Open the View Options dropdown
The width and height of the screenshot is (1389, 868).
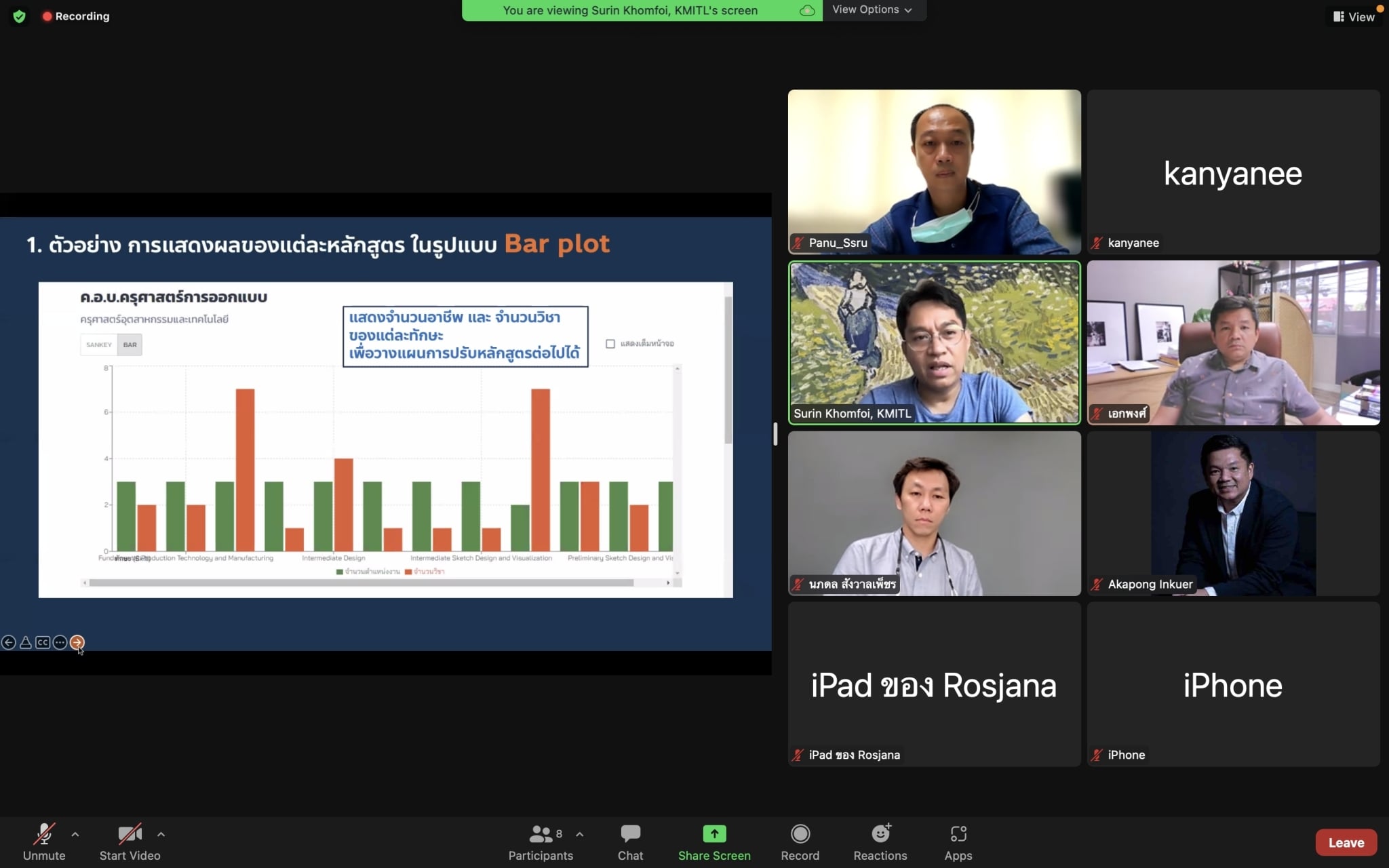872,9
